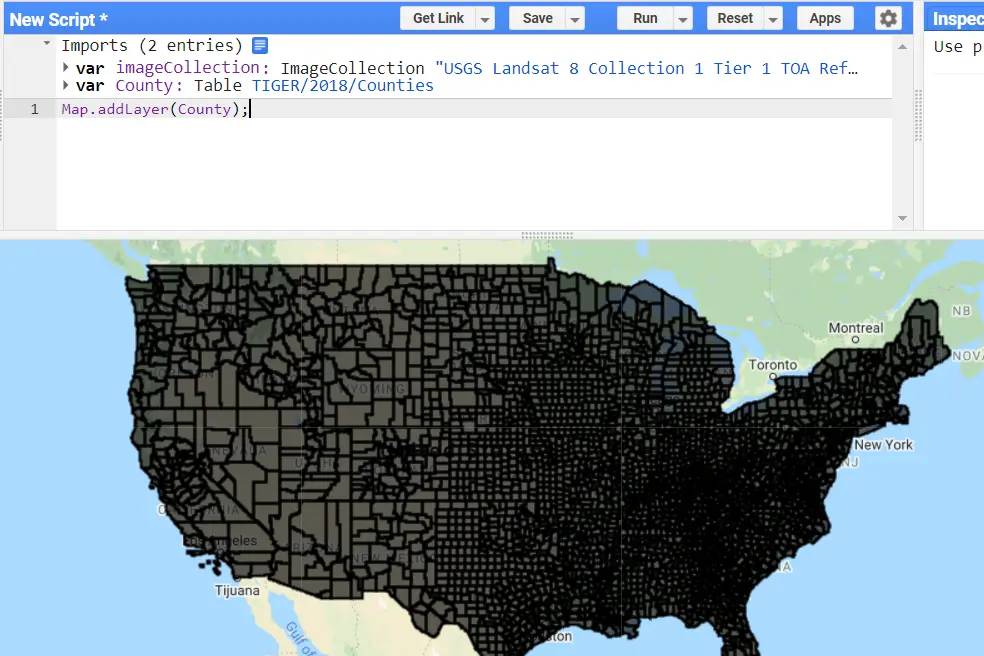Expand the imageCollection variable entry
984x656 pixels.
pos(66,67)
